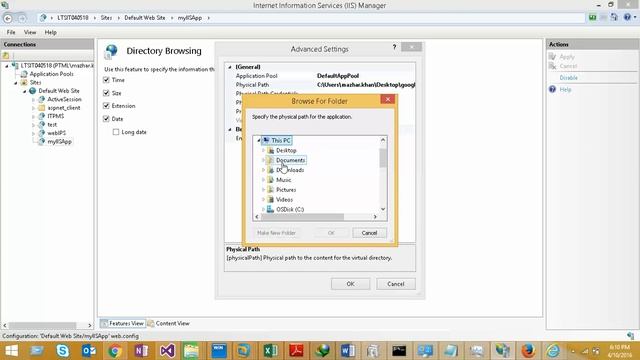This screenshot has width=640, height=360.
Task: Select the ITPMS application in Connections tree
Action: click(x=56, y=116)
